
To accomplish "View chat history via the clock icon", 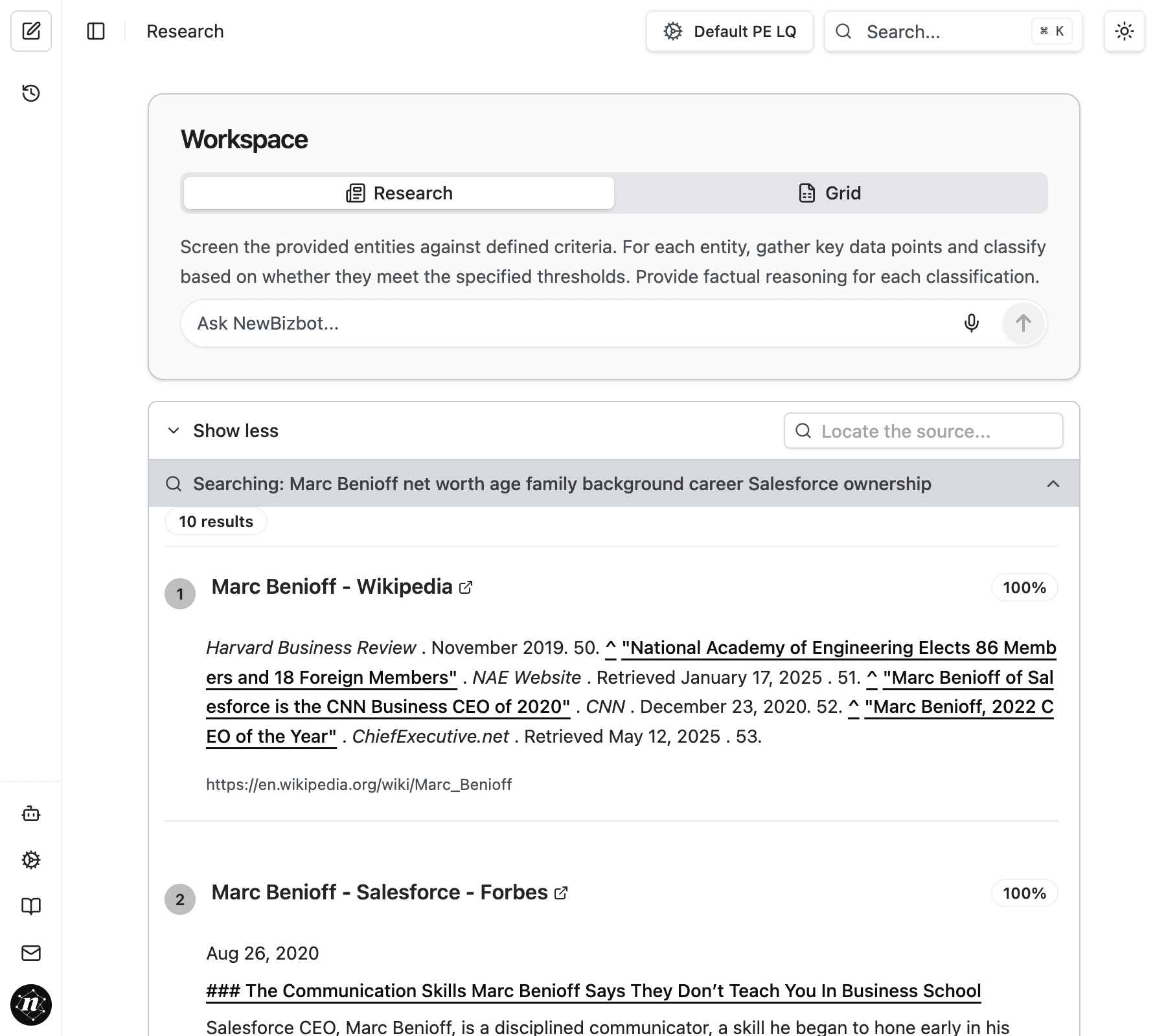I will pyautogui.click(x=30, y=93).
